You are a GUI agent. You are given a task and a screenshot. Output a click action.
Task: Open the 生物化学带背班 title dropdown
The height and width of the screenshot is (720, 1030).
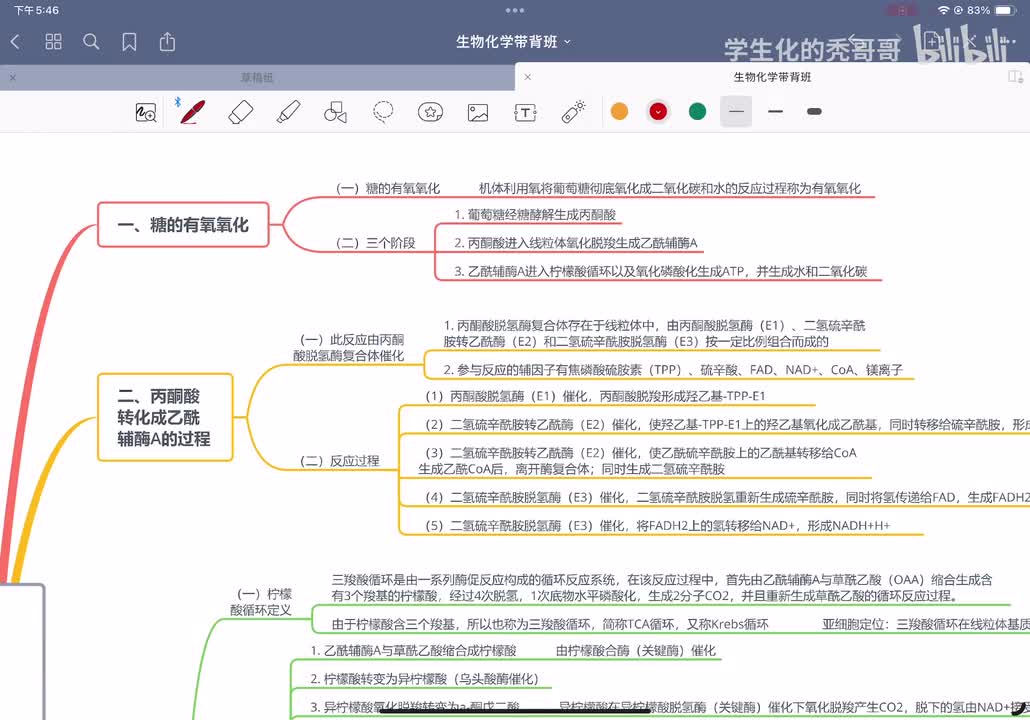coord(514,42)
